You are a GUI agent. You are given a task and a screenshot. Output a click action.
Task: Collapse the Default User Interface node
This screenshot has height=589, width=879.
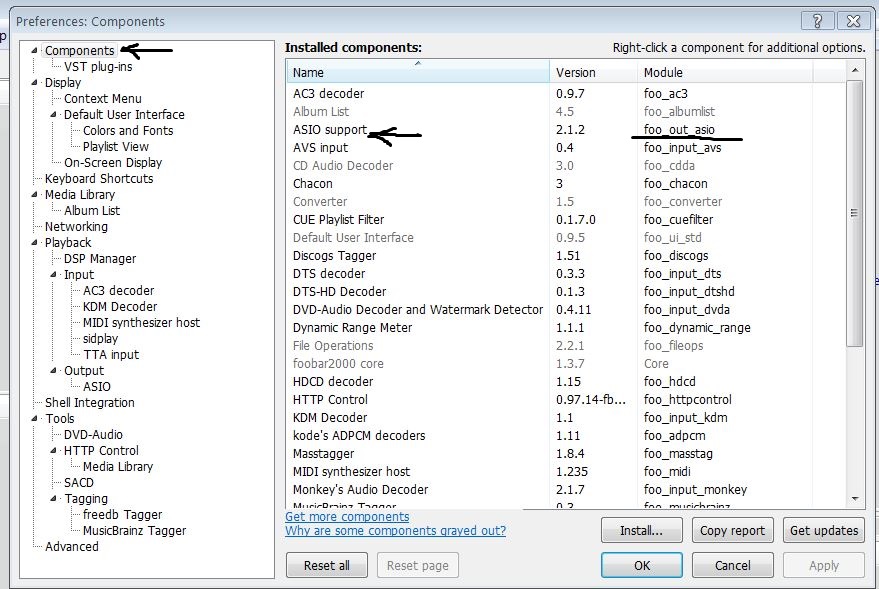pyautogui.click(x=53, y=114)
